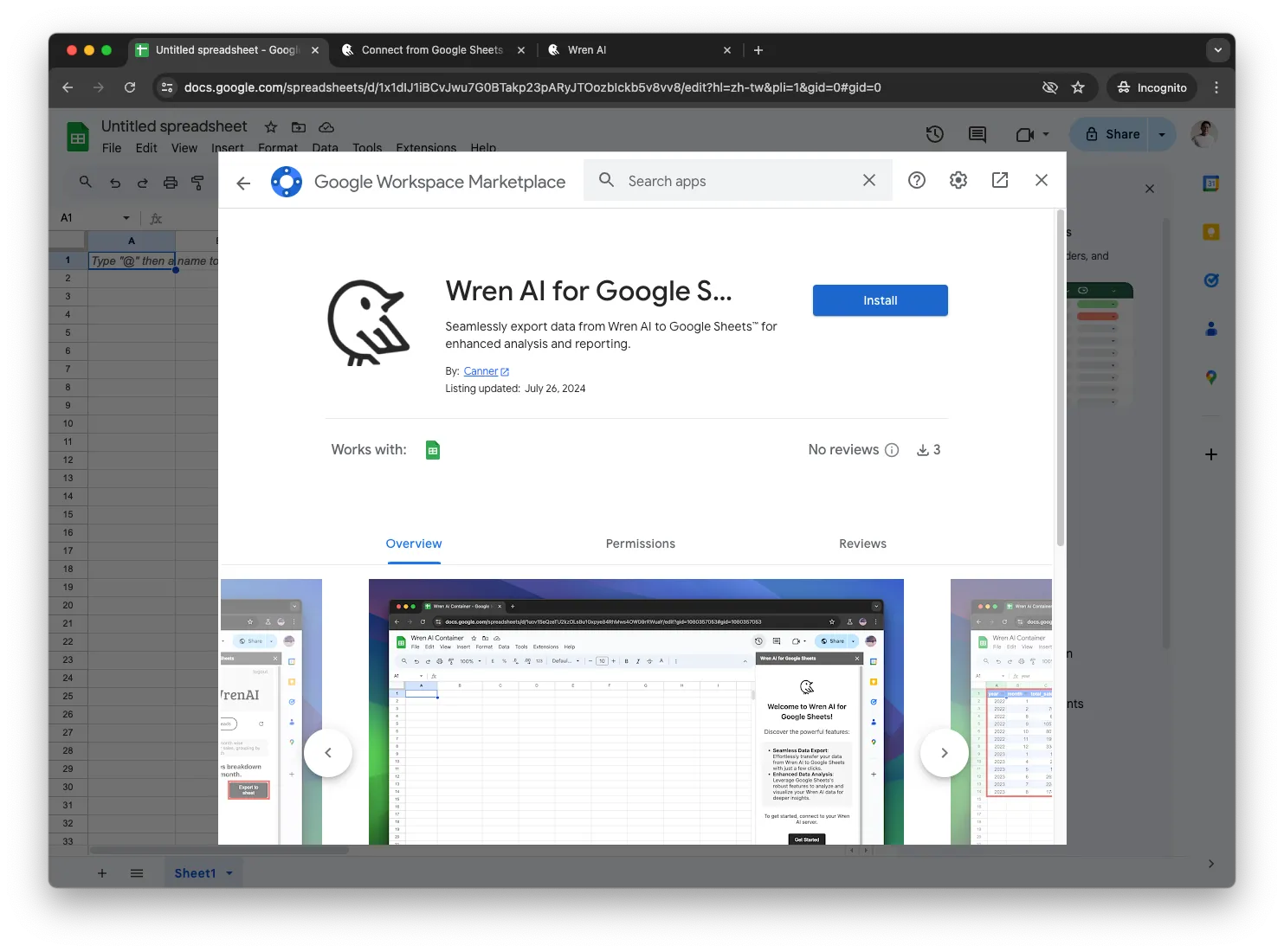This screenshot has height=952, width=1284.
Task: Go back in Marketplace dialog
Action: pos(243,183)
